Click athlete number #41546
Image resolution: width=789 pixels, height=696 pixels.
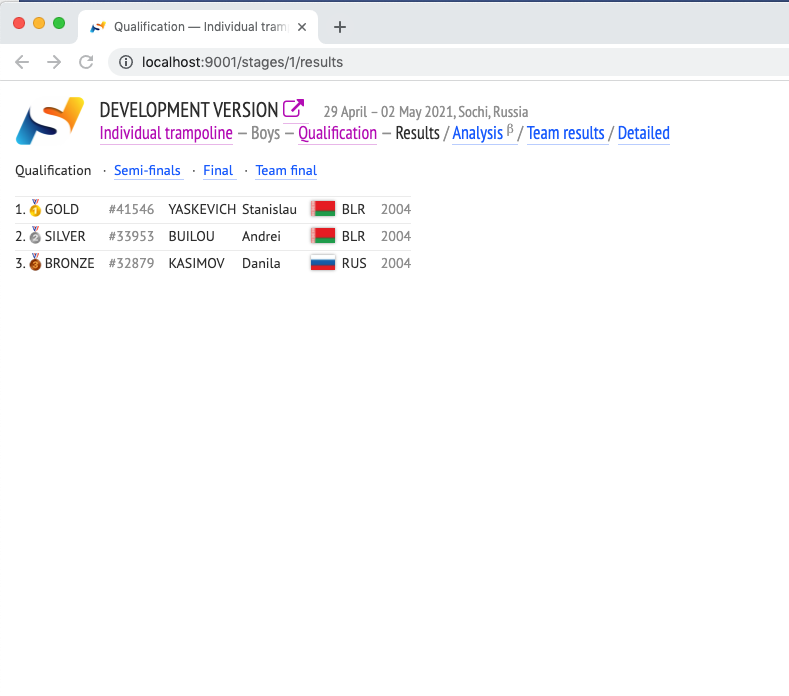tap(131, 209)
